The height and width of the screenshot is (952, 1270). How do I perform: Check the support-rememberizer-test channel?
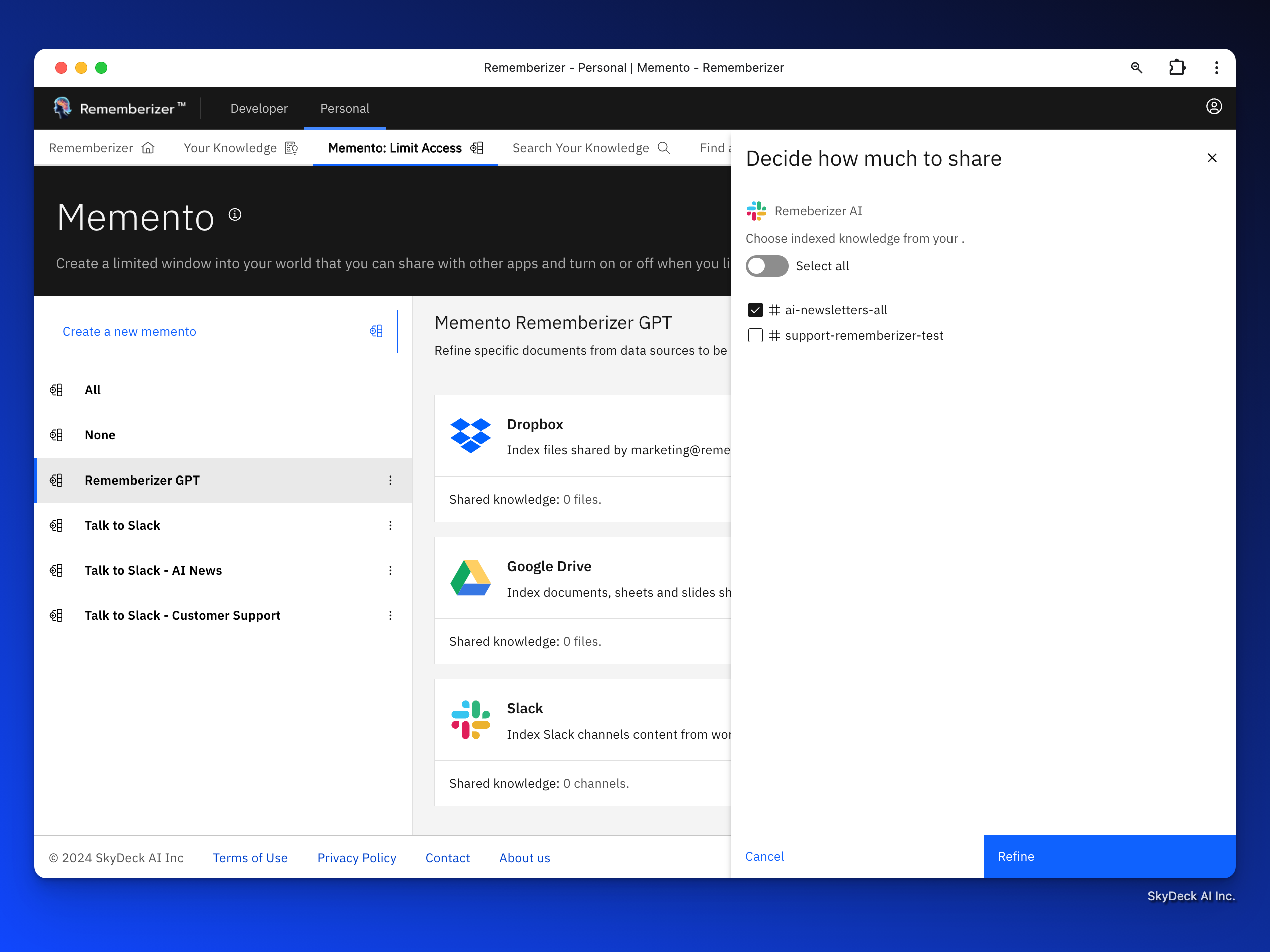[755, 336]
